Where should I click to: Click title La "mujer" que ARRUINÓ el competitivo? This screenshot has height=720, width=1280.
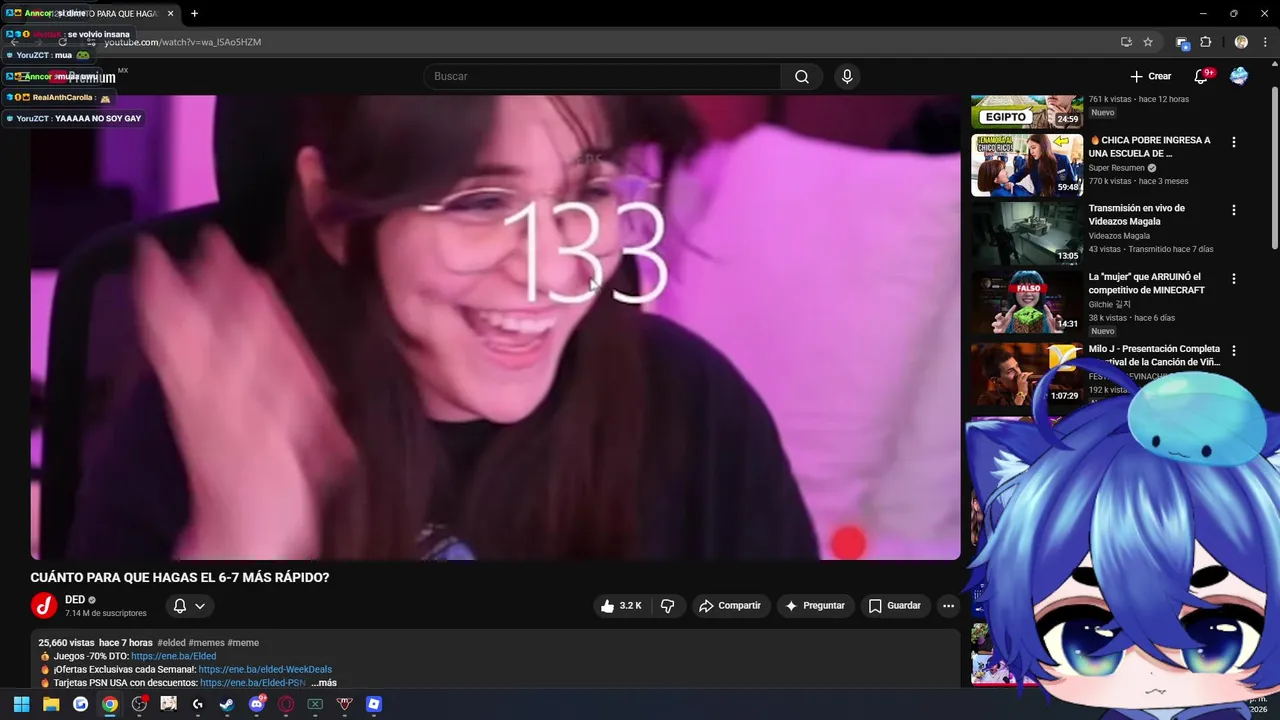(1146, 283)
